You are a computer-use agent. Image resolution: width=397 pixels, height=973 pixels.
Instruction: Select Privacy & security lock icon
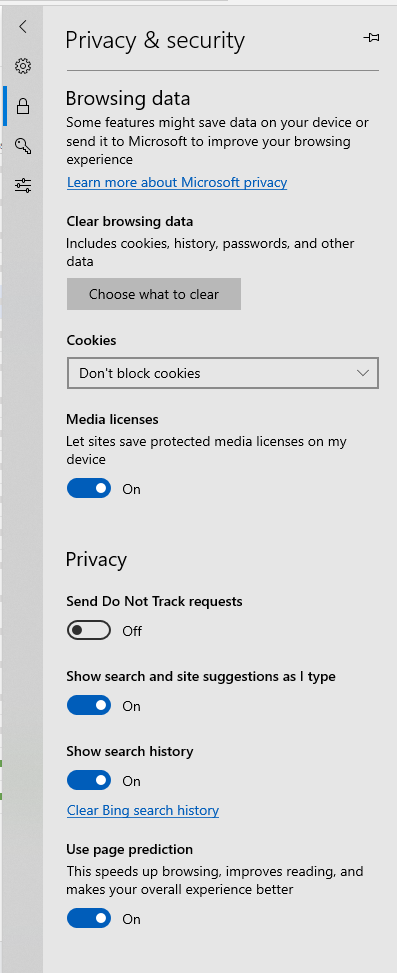click(23, 105)
